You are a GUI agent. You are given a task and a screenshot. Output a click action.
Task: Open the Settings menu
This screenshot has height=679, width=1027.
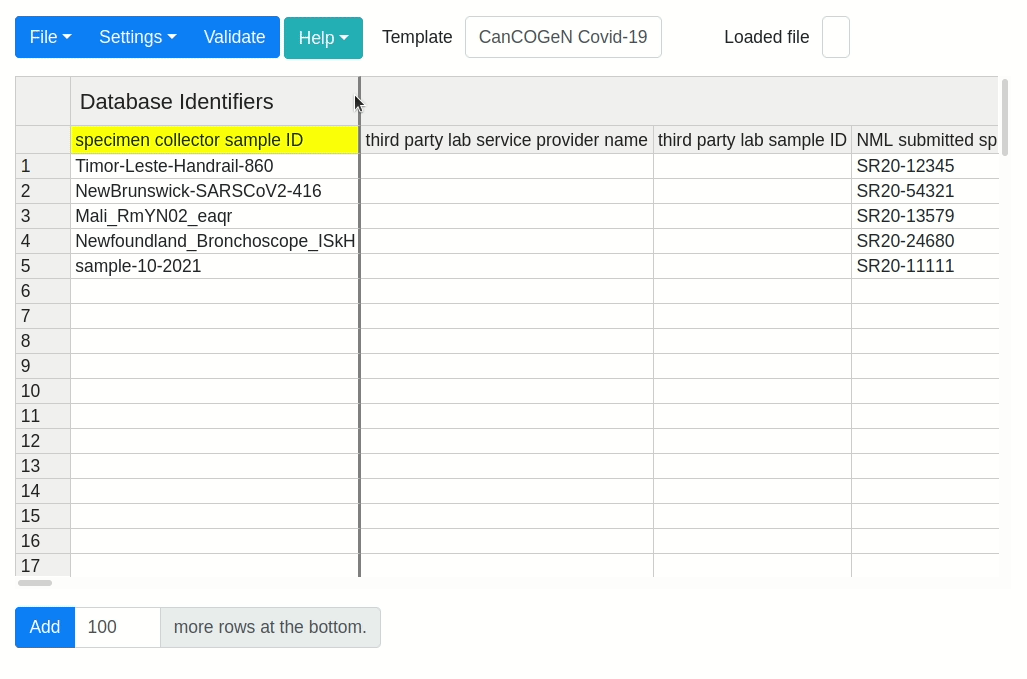tap(136, 37)
